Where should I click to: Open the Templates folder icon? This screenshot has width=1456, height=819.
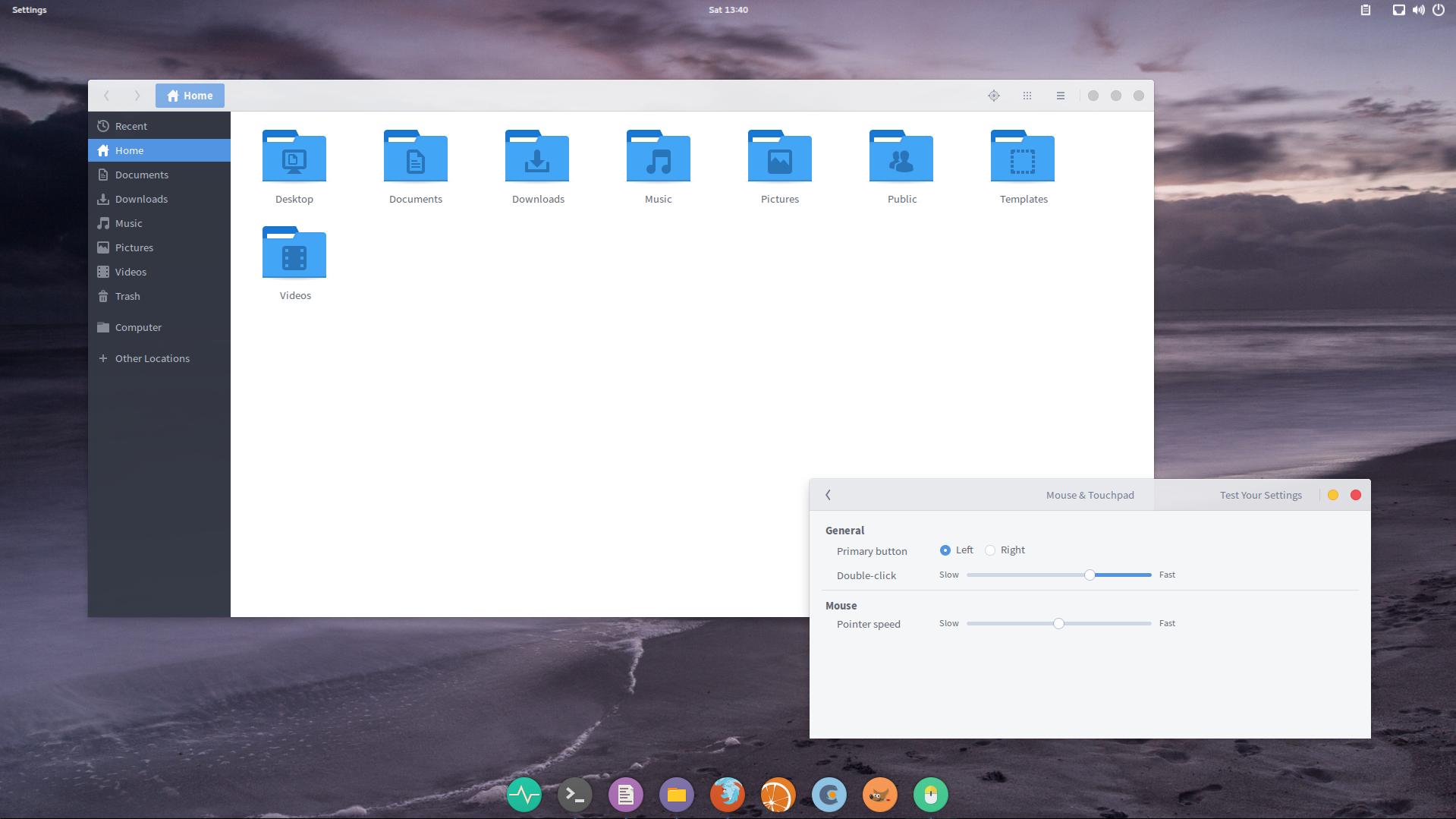tap(1023, 156)
